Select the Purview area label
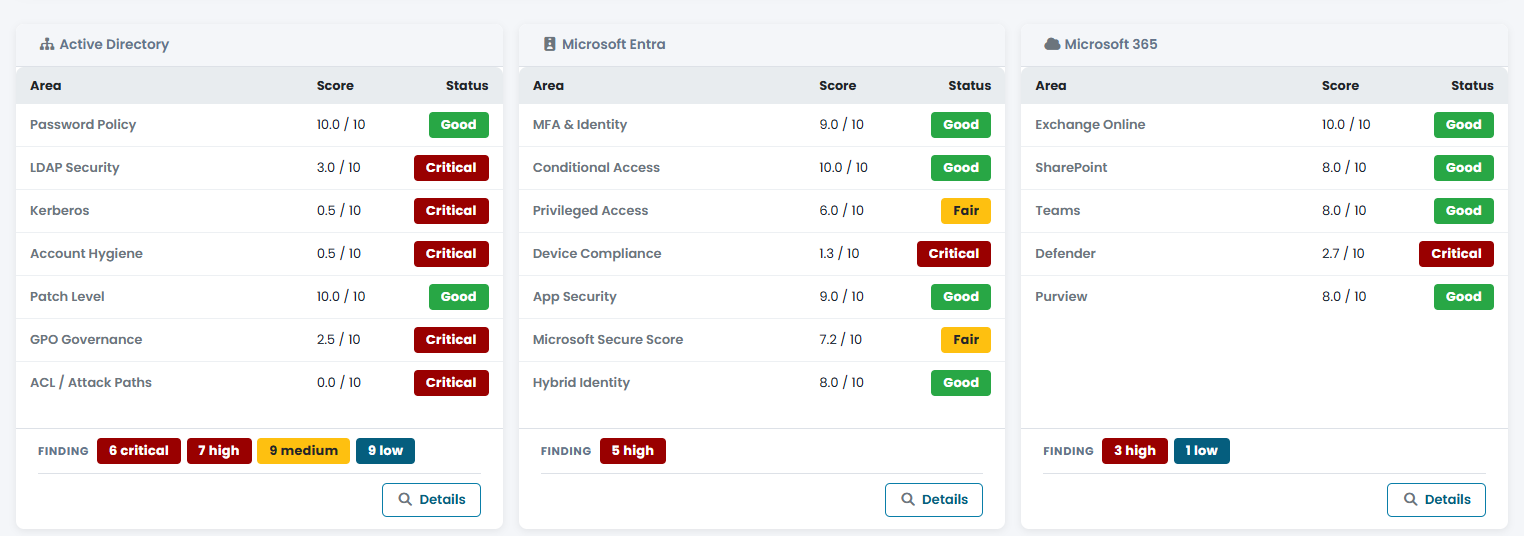The height and width of the screenshot is (536, 1524). point(1061,297)
